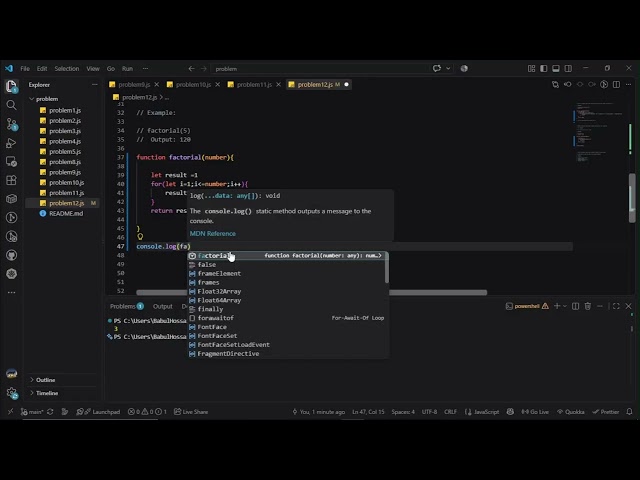The width and height of the screenshot is (640, 480).
Task: Open the Extensions view
Action: pyautogui.click(x=11, y=180)
